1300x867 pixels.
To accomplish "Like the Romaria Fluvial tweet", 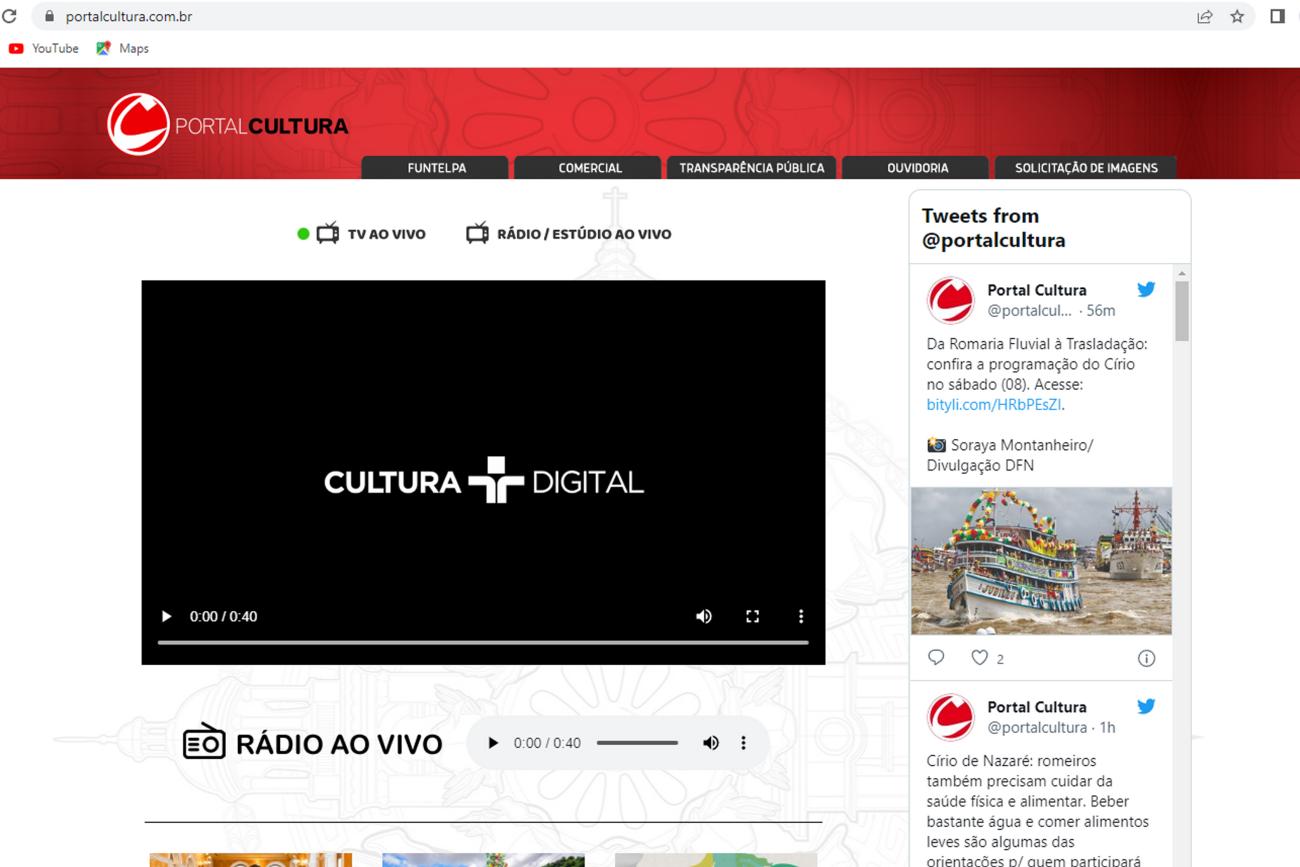I will (x=980, y=657).
